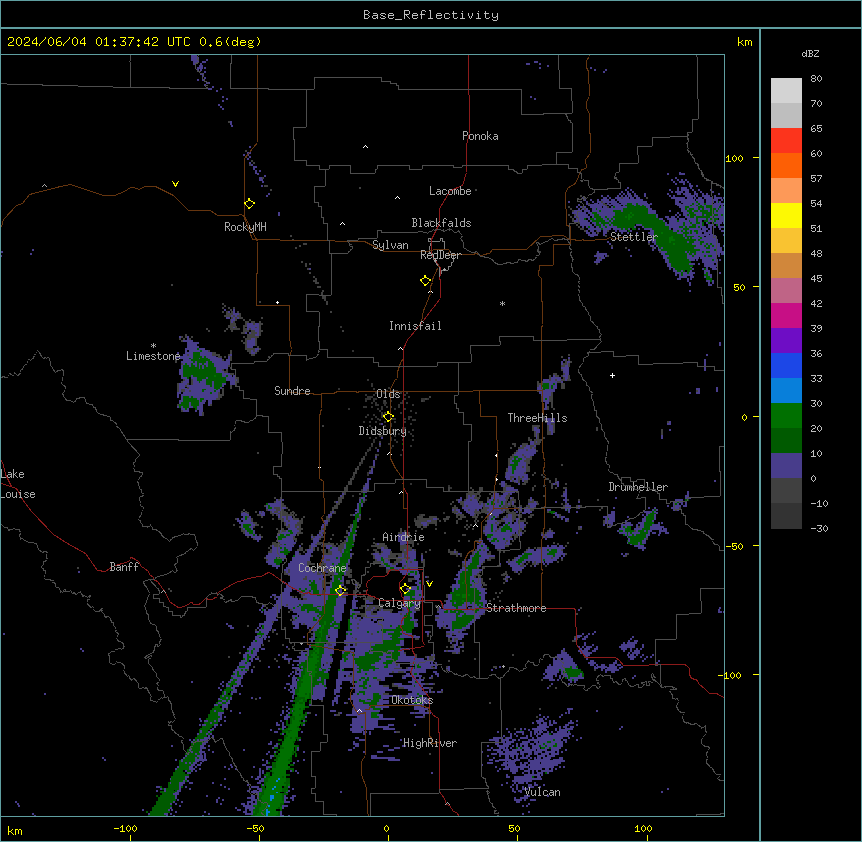This screenshot has width=862, height=842.
Task: Click the Olds label
Action: (x=388, y=394)
